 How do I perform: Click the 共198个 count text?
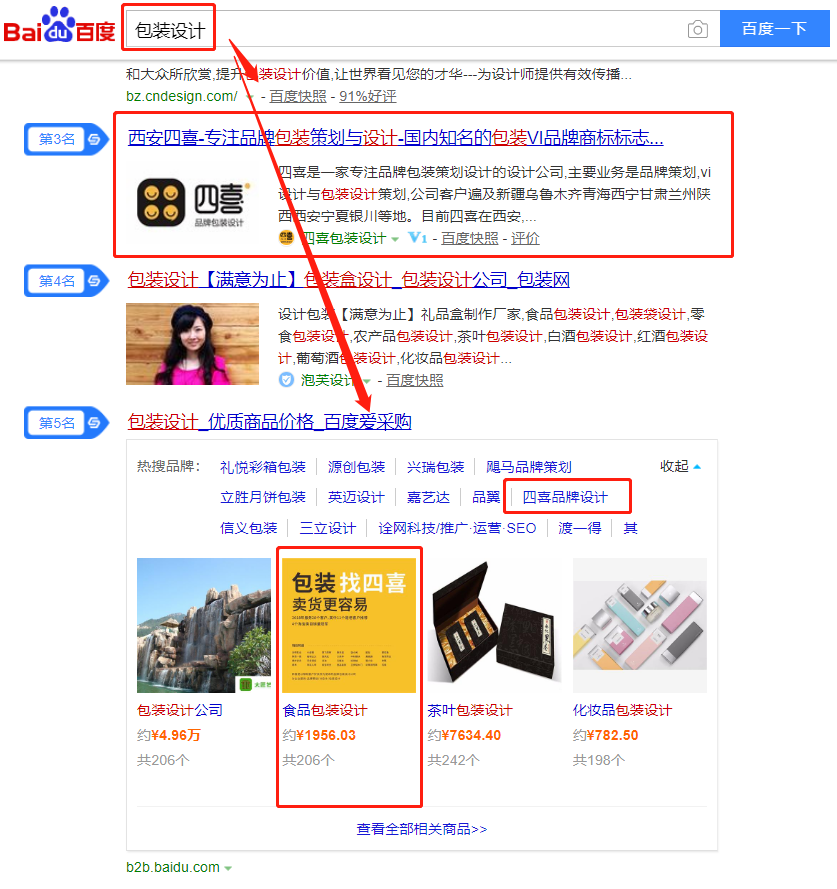click(598, 760)
